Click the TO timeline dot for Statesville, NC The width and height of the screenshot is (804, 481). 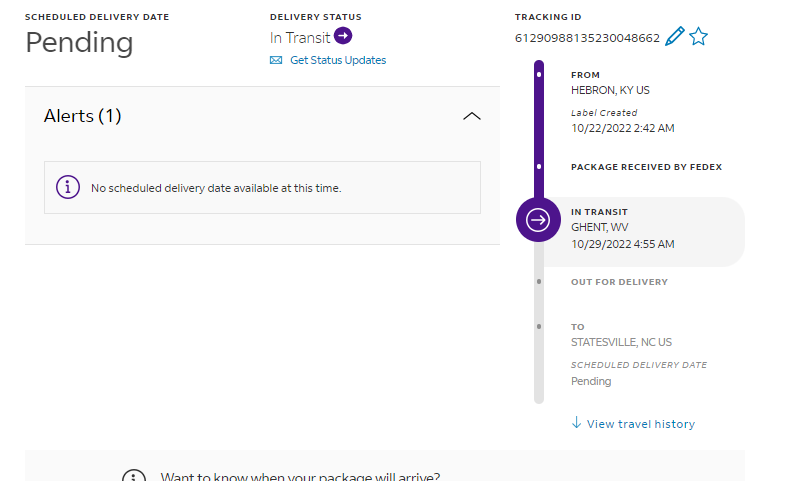pos(539,327)
